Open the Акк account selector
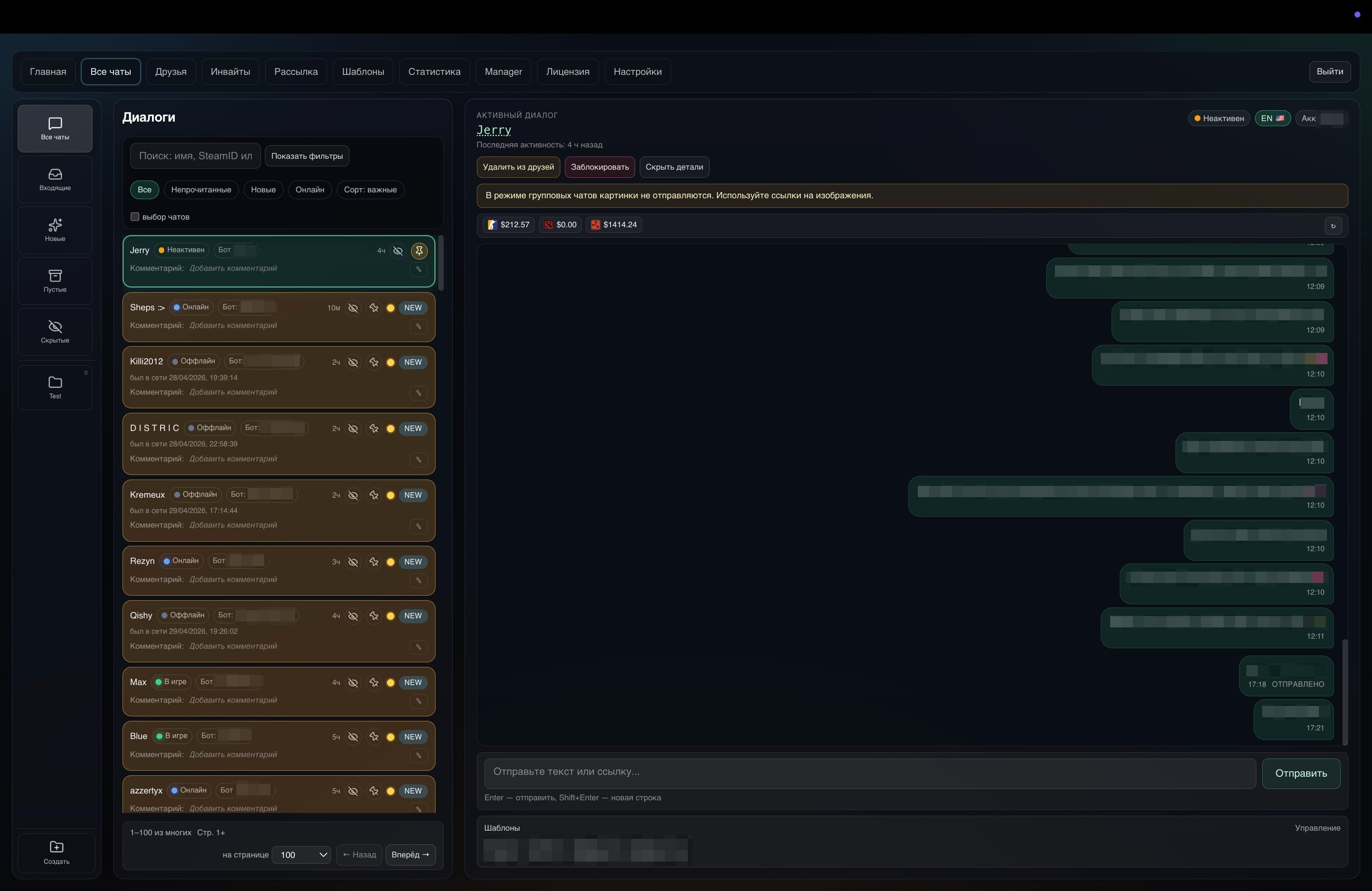The height and width of the screenshot is (891, 1372). (x=1322, y=118)
